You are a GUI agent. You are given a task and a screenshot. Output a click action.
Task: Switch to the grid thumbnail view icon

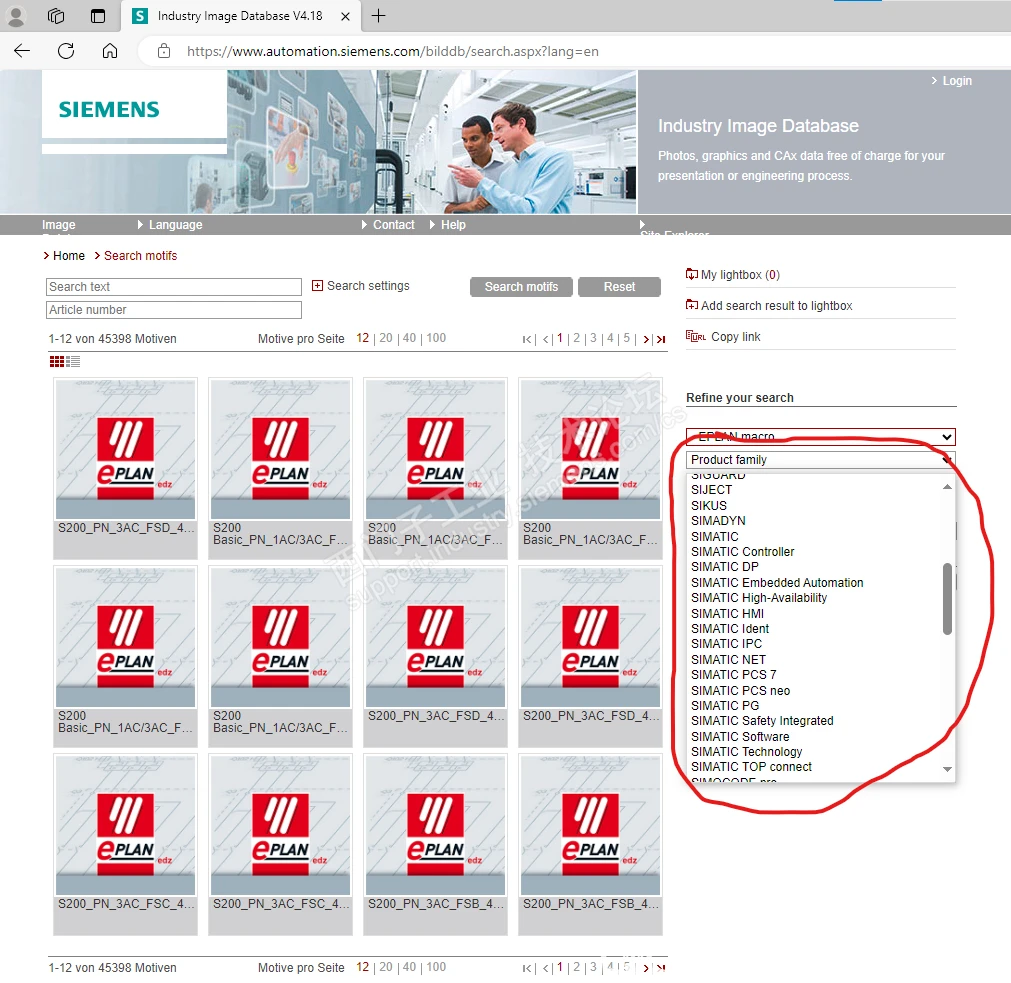pos(57,362)
